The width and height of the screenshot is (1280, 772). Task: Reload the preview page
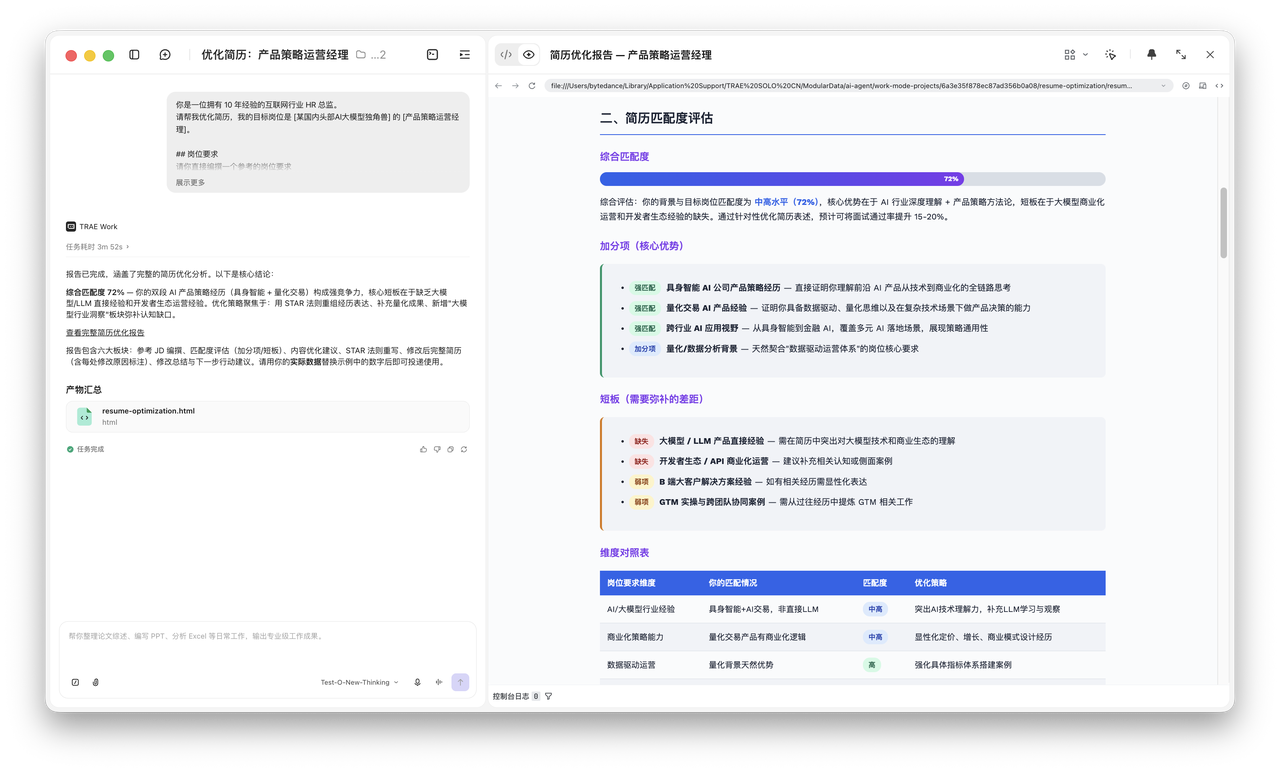click(532, 86)
